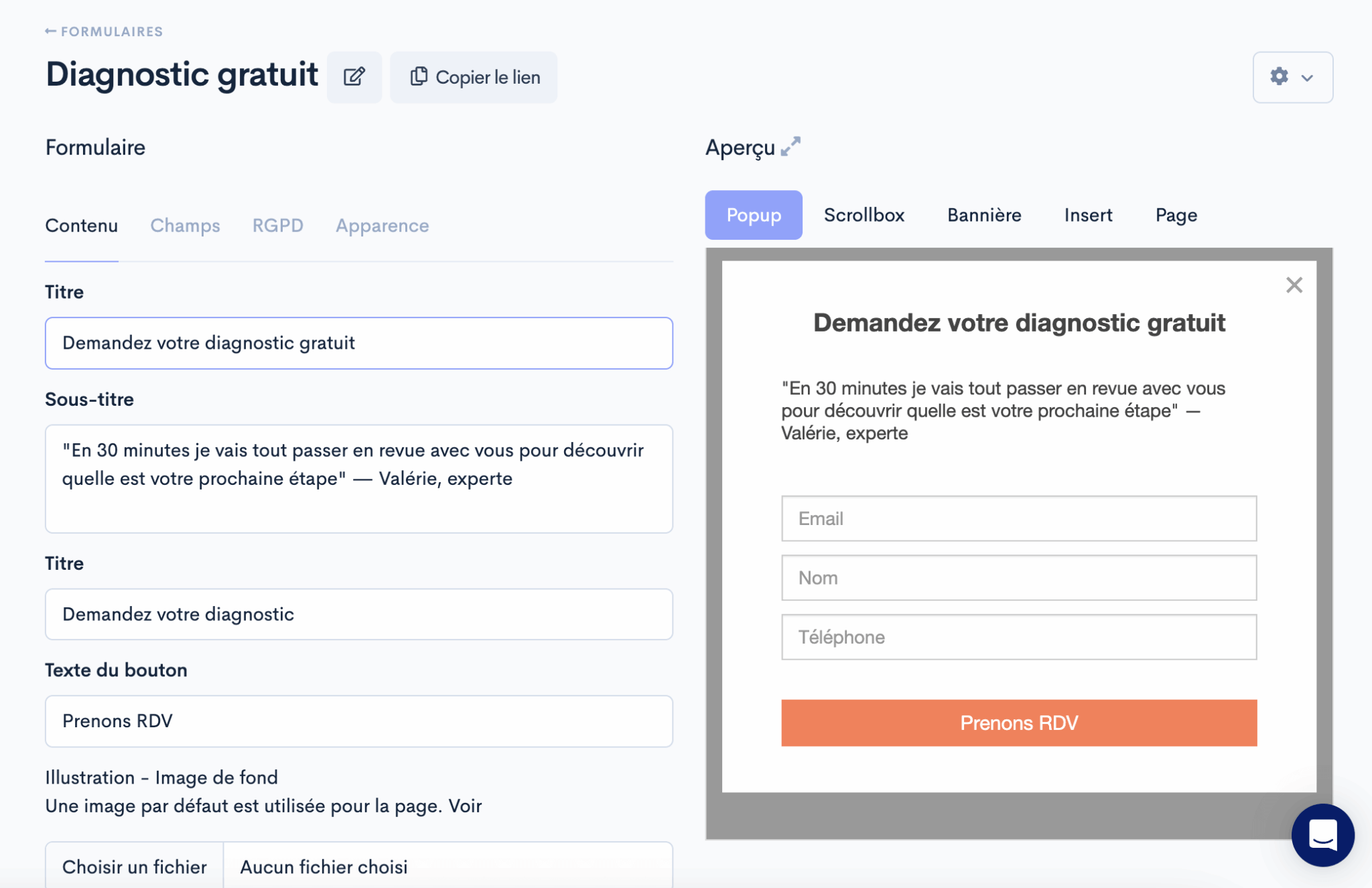The width and height of the screenshot is (1372, 888).
Task: Select the Popup preview mode
Action: click(x=754, y=215)
